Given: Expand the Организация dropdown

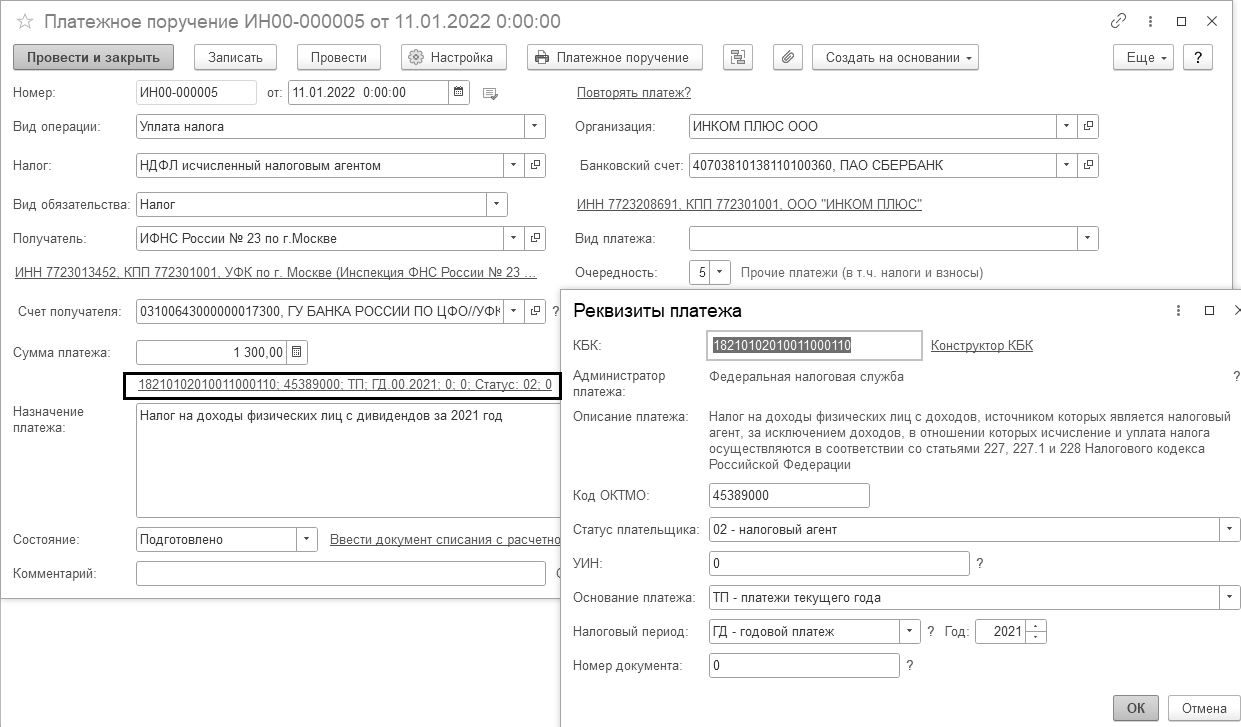Looking at the screenshot, I should click(x=1068, y=127).
